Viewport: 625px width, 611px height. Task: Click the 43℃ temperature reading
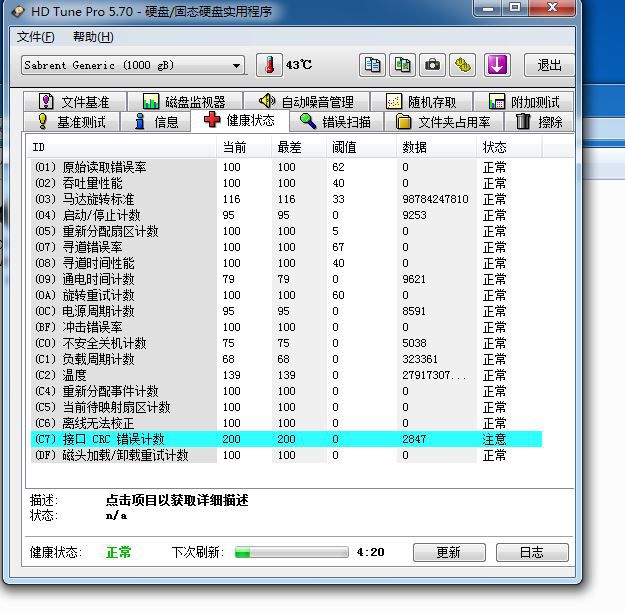point(299,65)
